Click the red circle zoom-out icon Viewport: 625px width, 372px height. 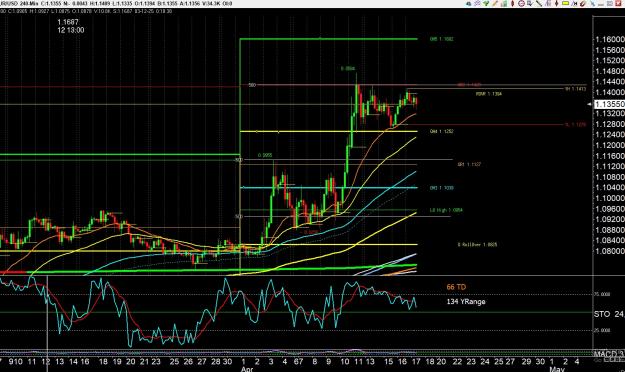(x=521, y=3)
